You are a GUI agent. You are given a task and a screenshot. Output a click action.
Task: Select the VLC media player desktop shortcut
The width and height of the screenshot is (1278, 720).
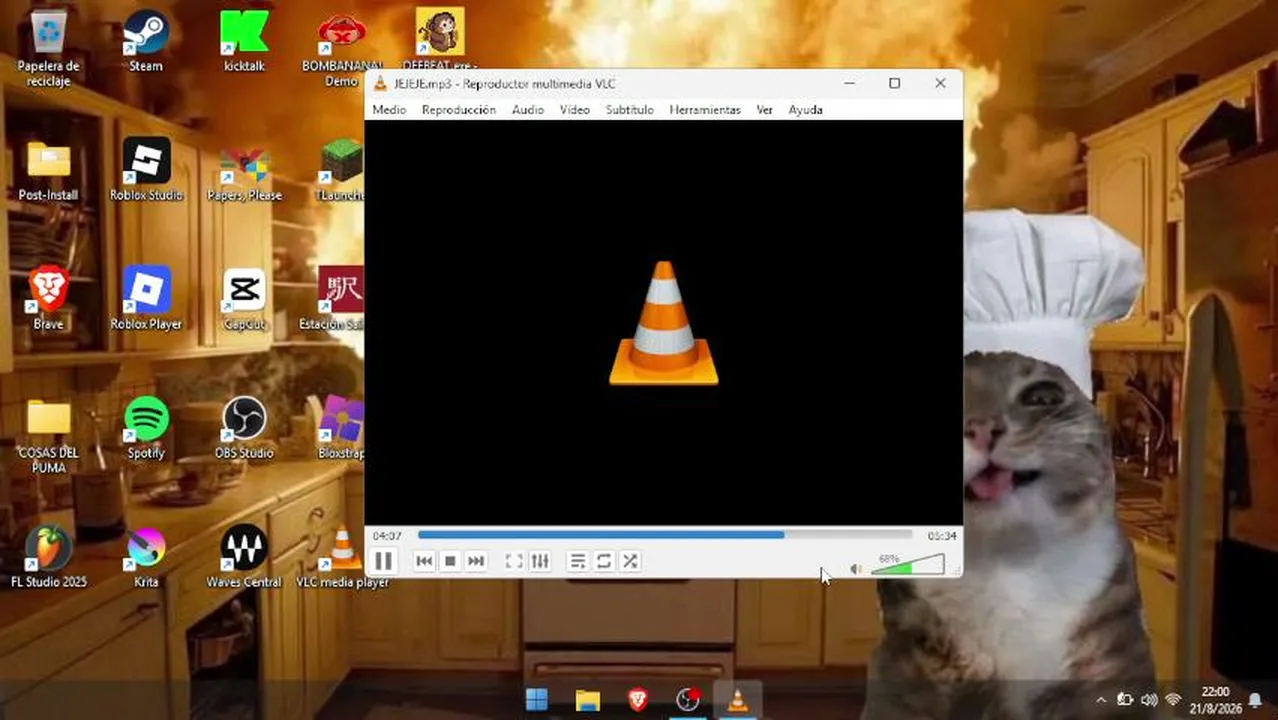[342, 558]
